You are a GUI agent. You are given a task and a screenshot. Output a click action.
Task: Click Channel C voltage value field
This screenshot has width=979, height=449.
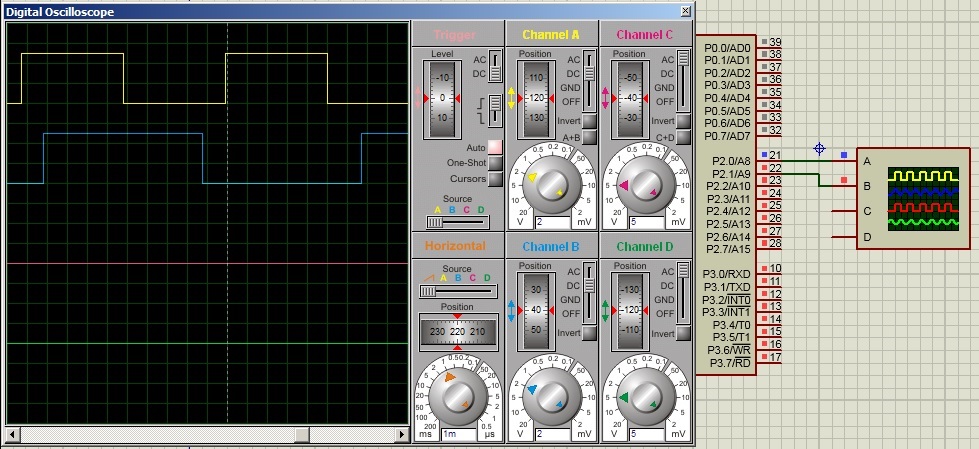pyautogui.click(x=645, y=222)
